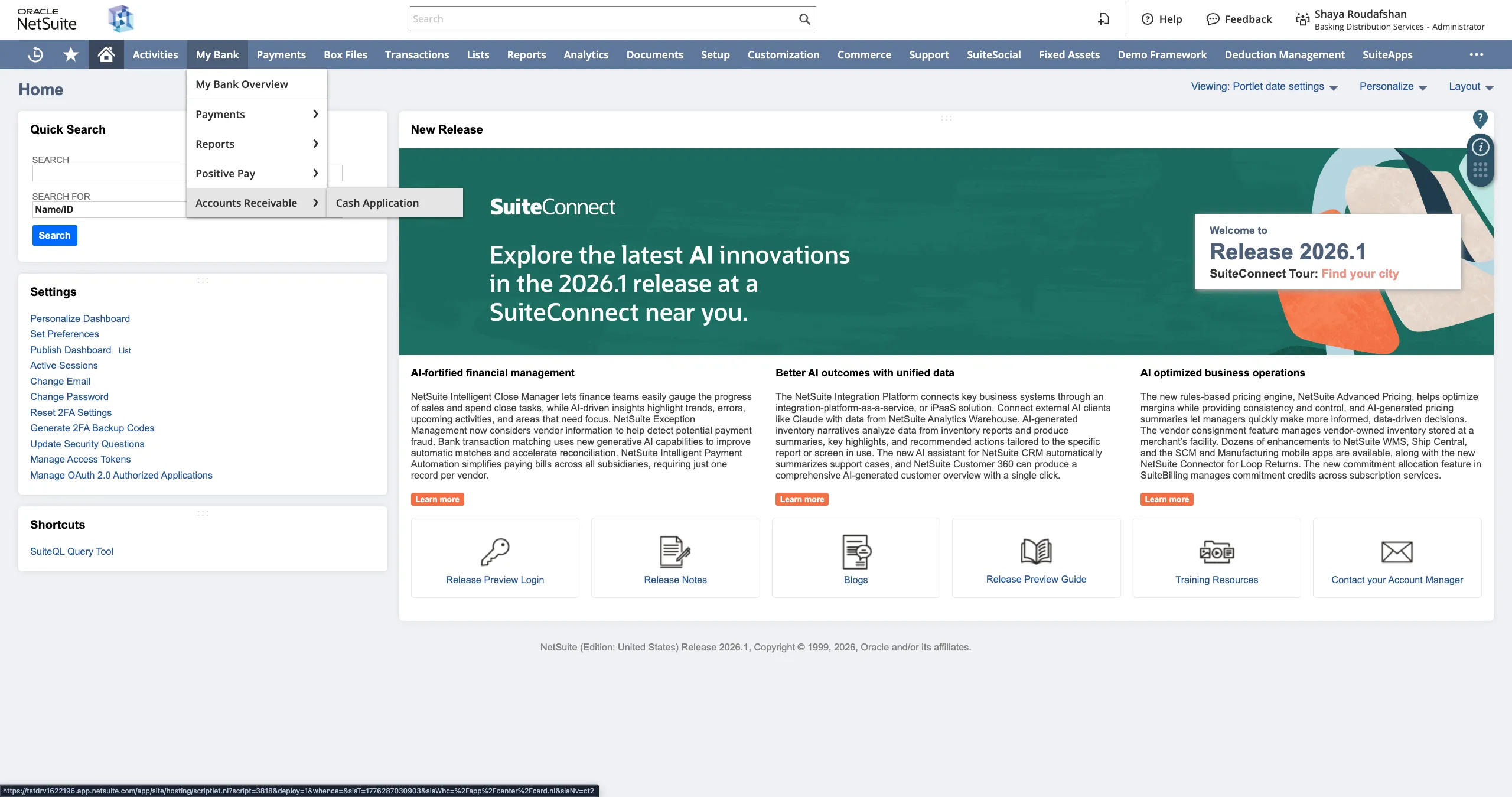Image resolution: width=1512 pixels, height=797 pixels.
Task: Click the Release Preview Login key icon
Action: click(495, 551)
